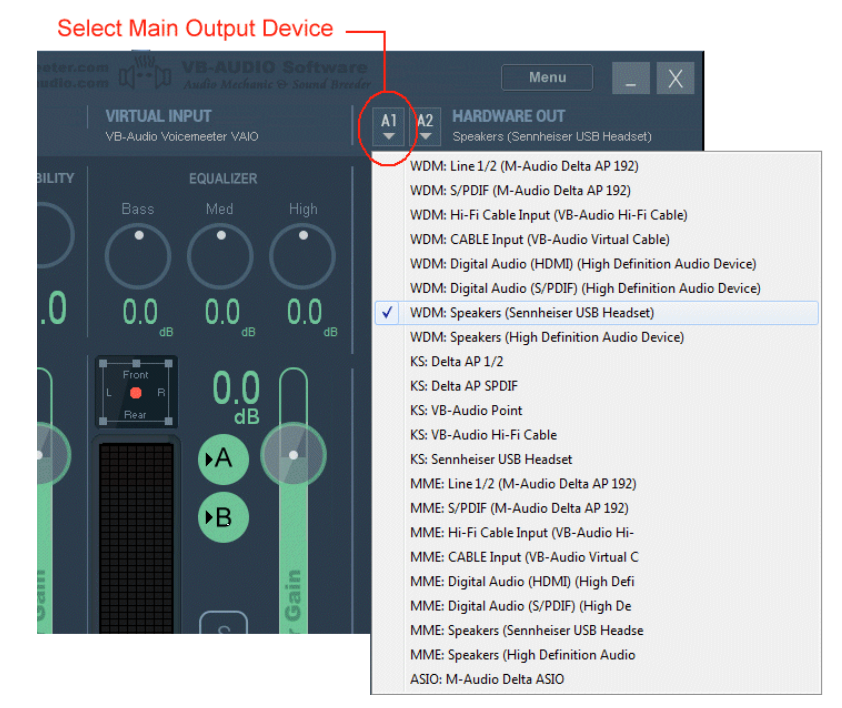This screenshot has width=842, height=708.
Task: Select WDM: Hi-Fi Cable Input device
Action: 596,215
